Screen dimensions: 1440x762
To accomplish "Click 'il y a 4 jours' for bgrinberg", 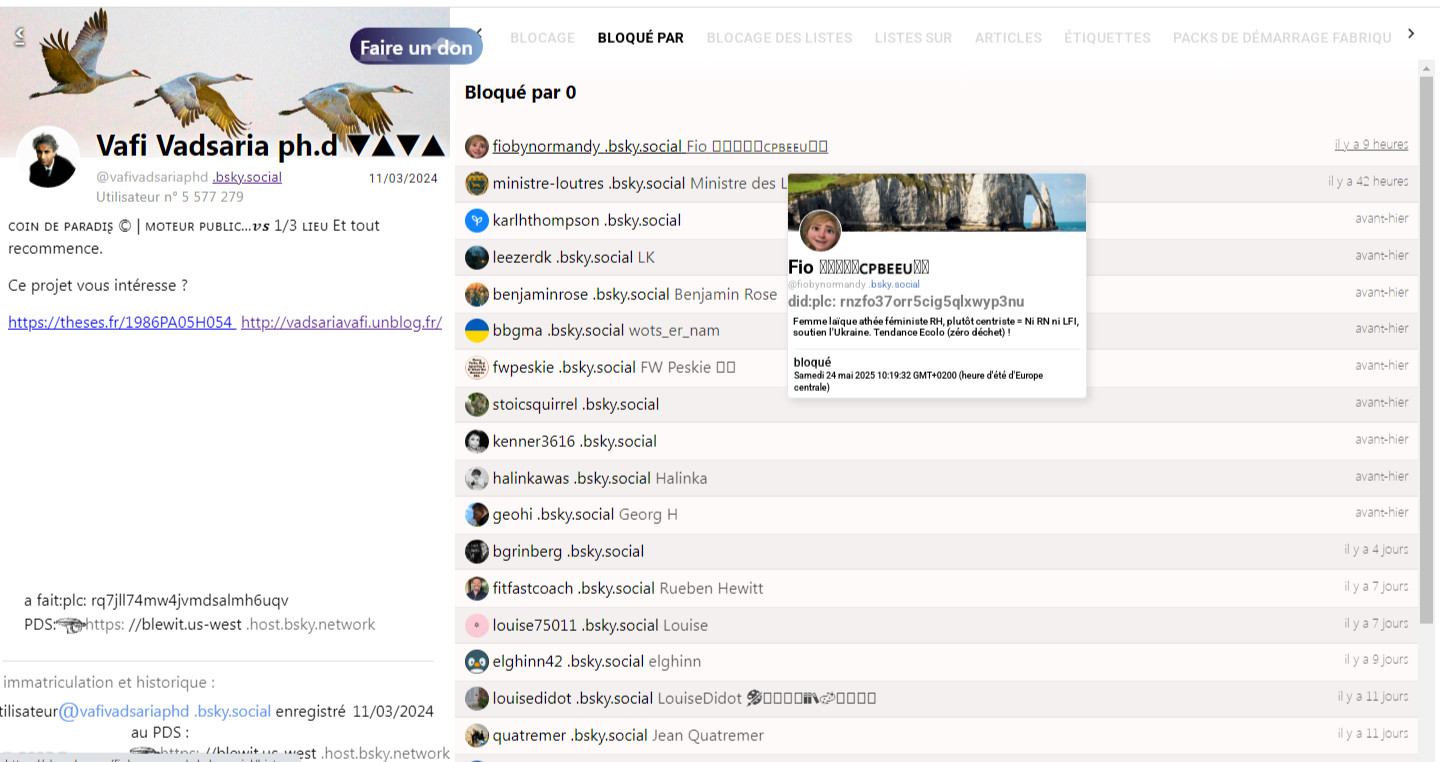I will 1376,550.
